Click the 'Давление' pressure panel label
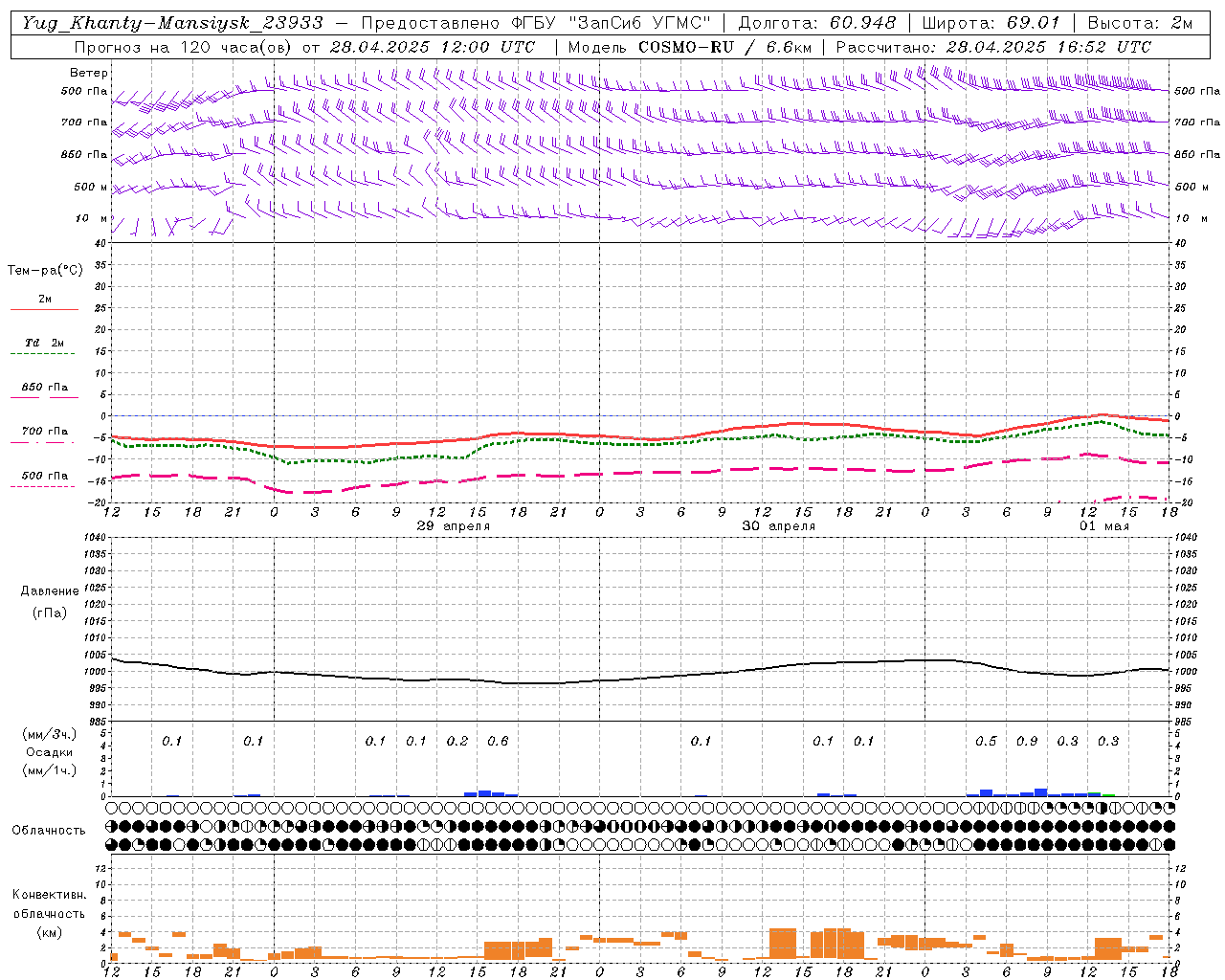Viewport: 1225px width, 980px height. pos(50,591)
